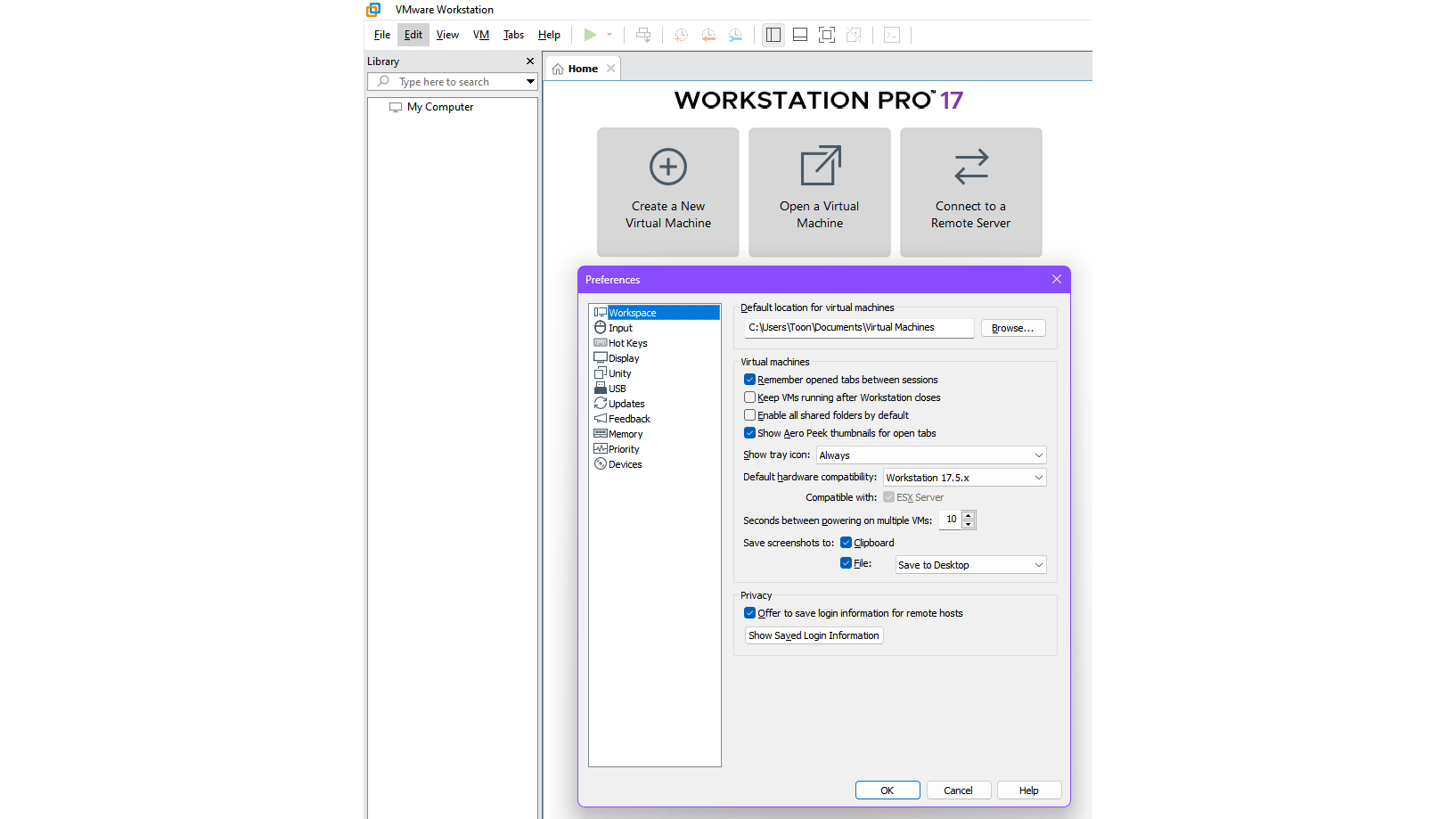This screenshot has height=819, width=1456.
Task: Open the Default hardware compatibility dropdown
Action: click(x=964, y=478)
